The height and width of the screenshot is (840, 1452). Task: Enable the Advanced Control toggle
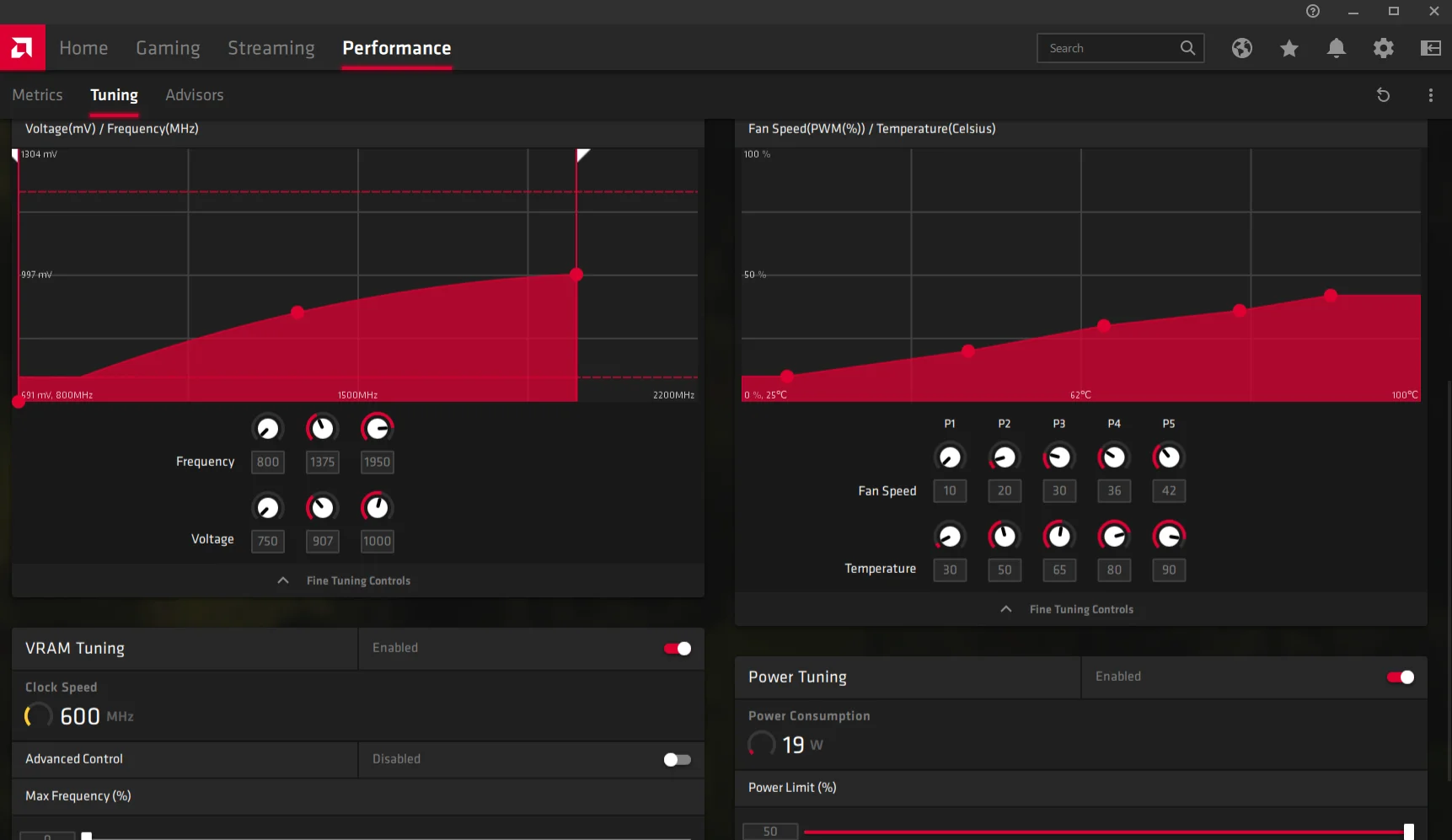[678, 759]
